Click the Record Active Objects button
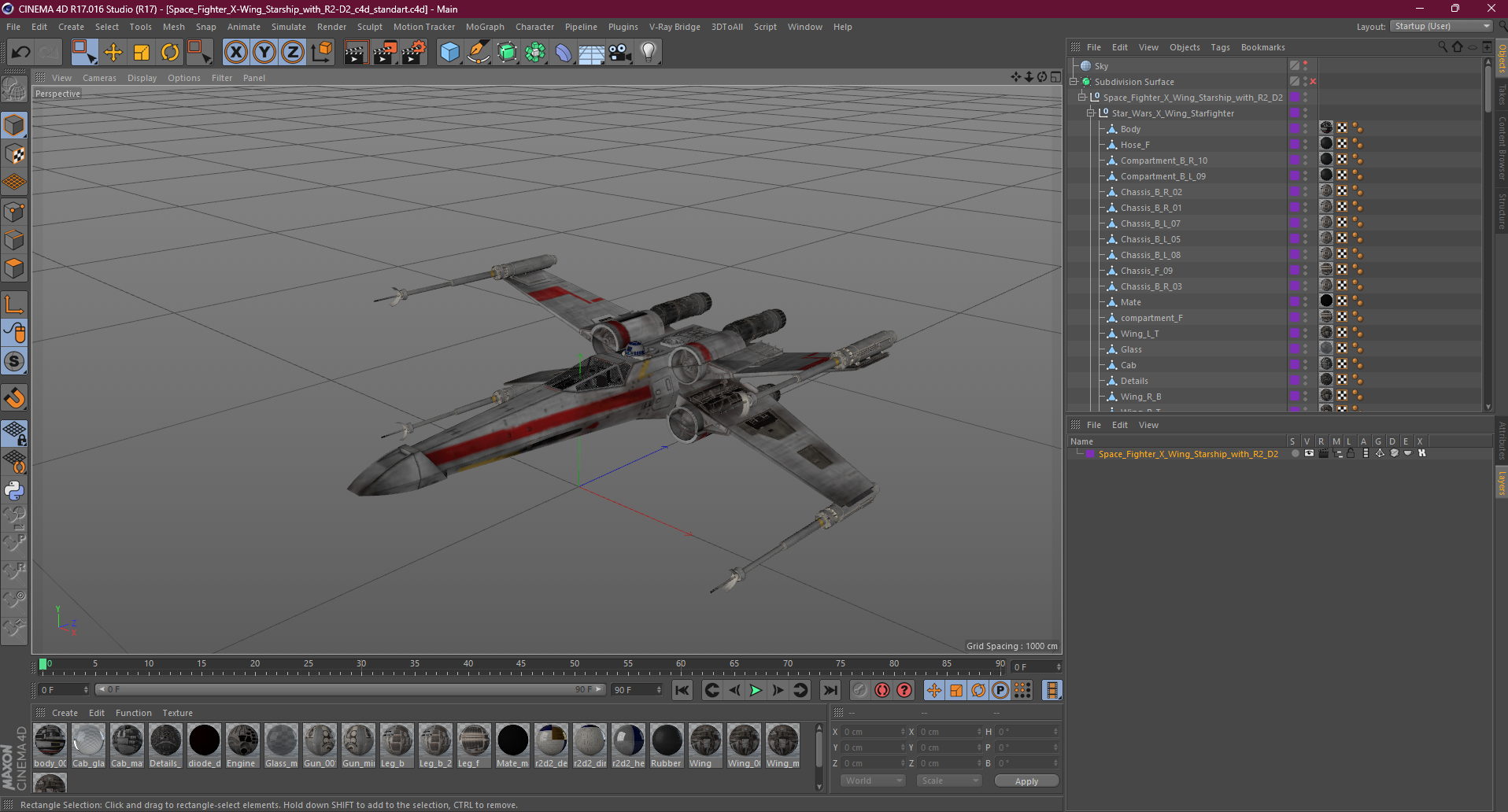The width and height of the screenshot is (1508, 812). coord(860,690)
